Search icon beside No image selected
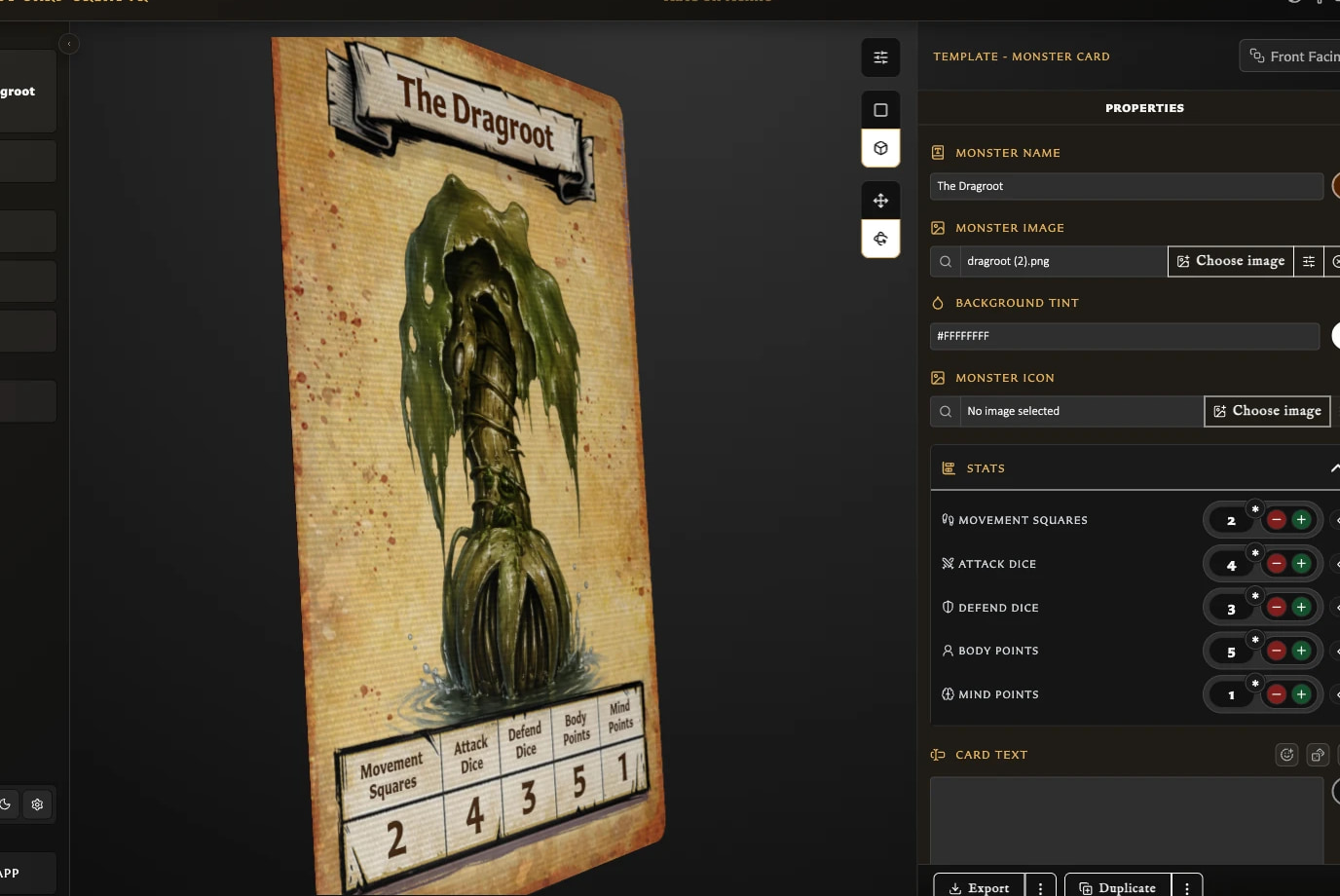The height and width of the screenshot is (896, 1340). [945, 411]
